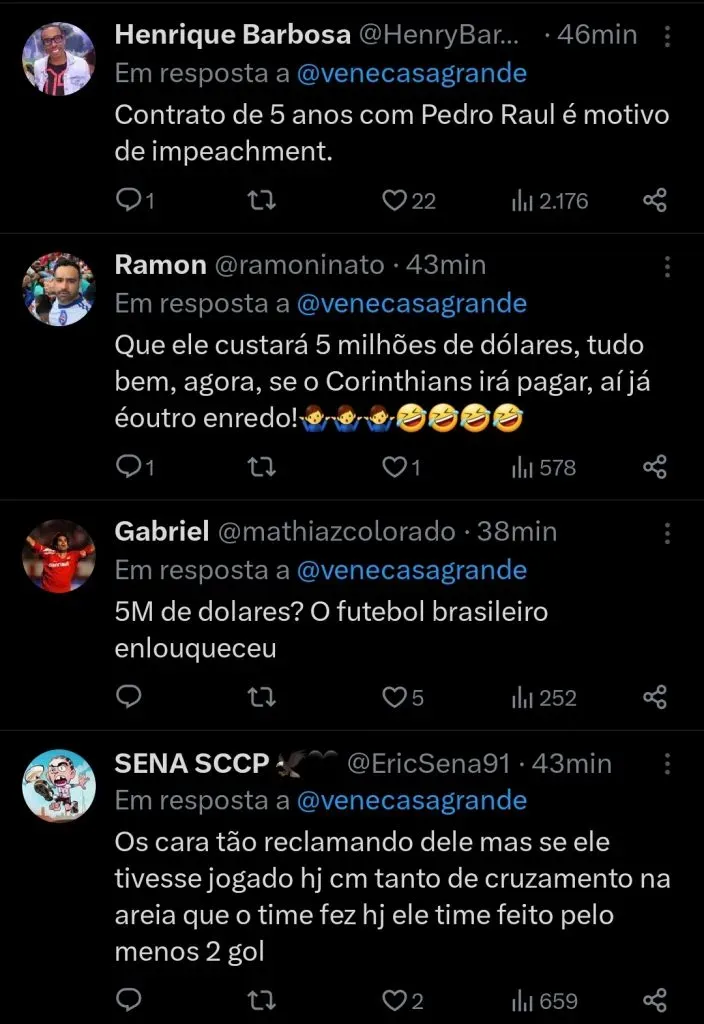Click the reply icon on Gabriel's tweet
The image size is (704, 1024).
click(x=127, y=697)
